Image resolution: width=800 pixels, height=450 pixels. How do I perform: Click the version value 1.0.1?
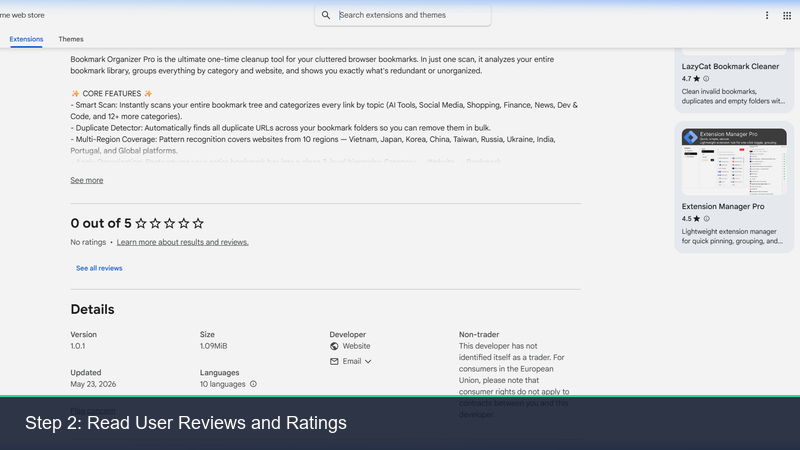pos(78,346)
